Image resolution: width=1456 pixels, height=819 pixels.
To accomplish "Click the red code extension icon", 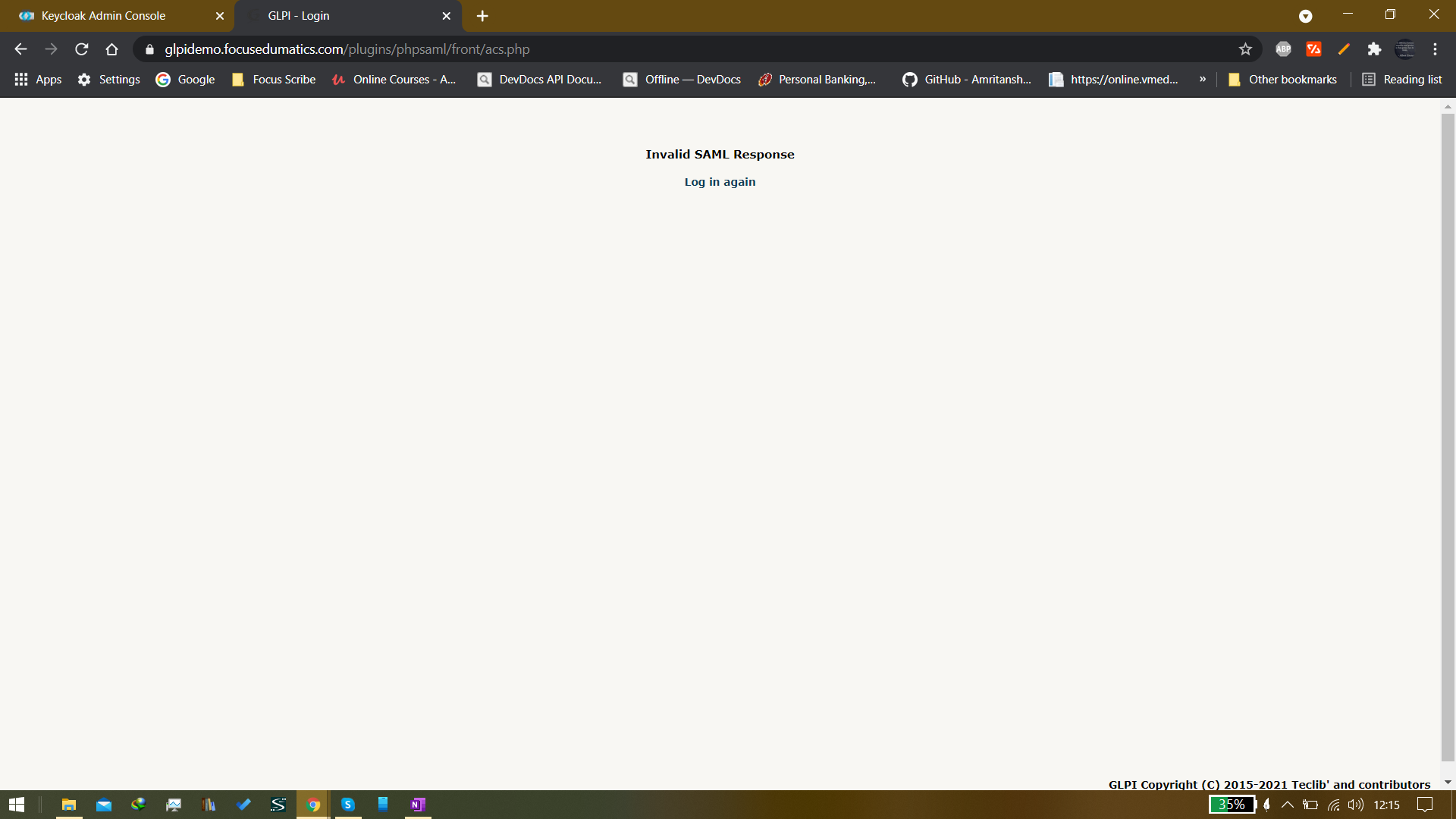I will pos(1314,49).
